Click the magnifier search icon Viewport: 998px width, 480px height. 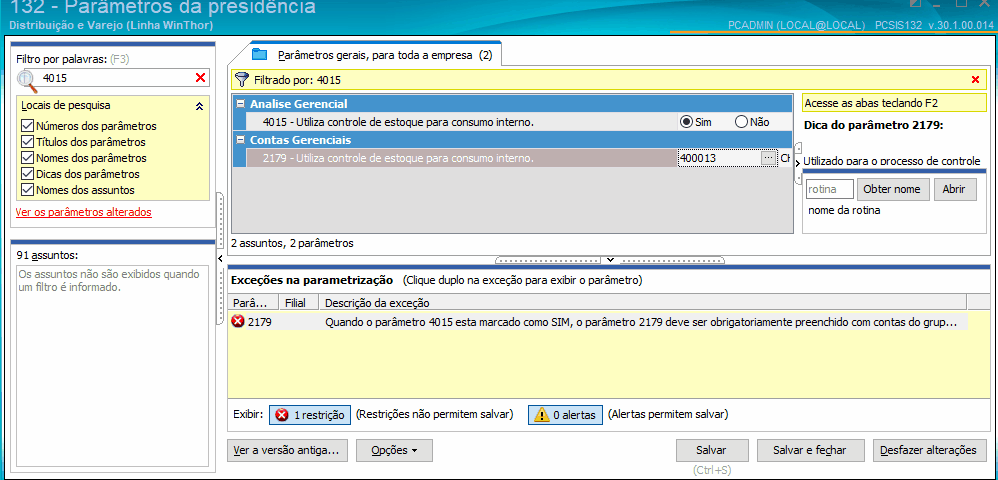(27, 80)
